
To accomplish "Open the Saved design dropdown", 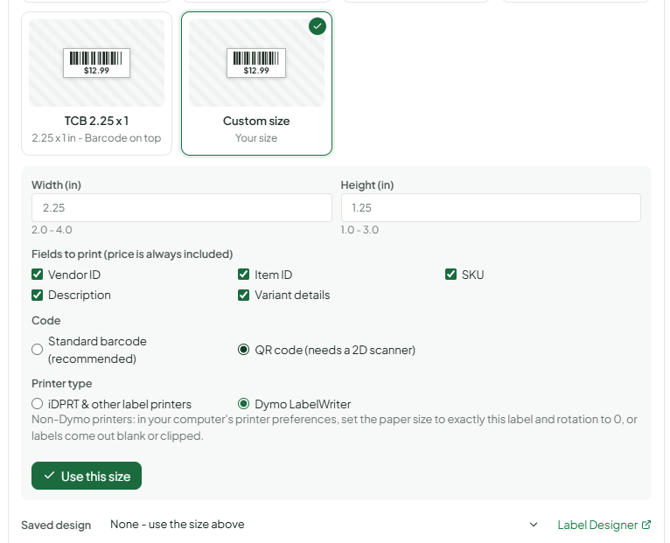I will click(x=324, y=524).
